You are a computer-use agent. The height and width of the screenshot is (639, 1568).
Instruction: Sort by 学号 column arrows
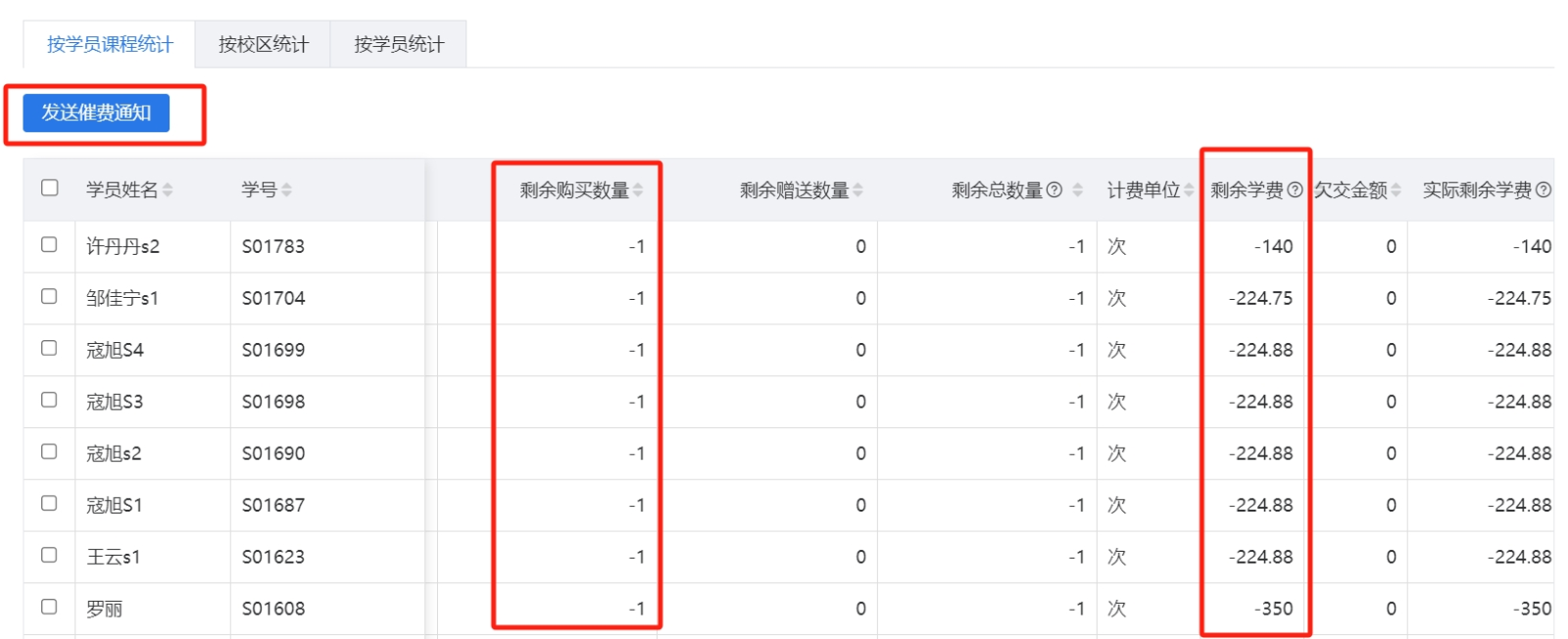coord(287,190)
